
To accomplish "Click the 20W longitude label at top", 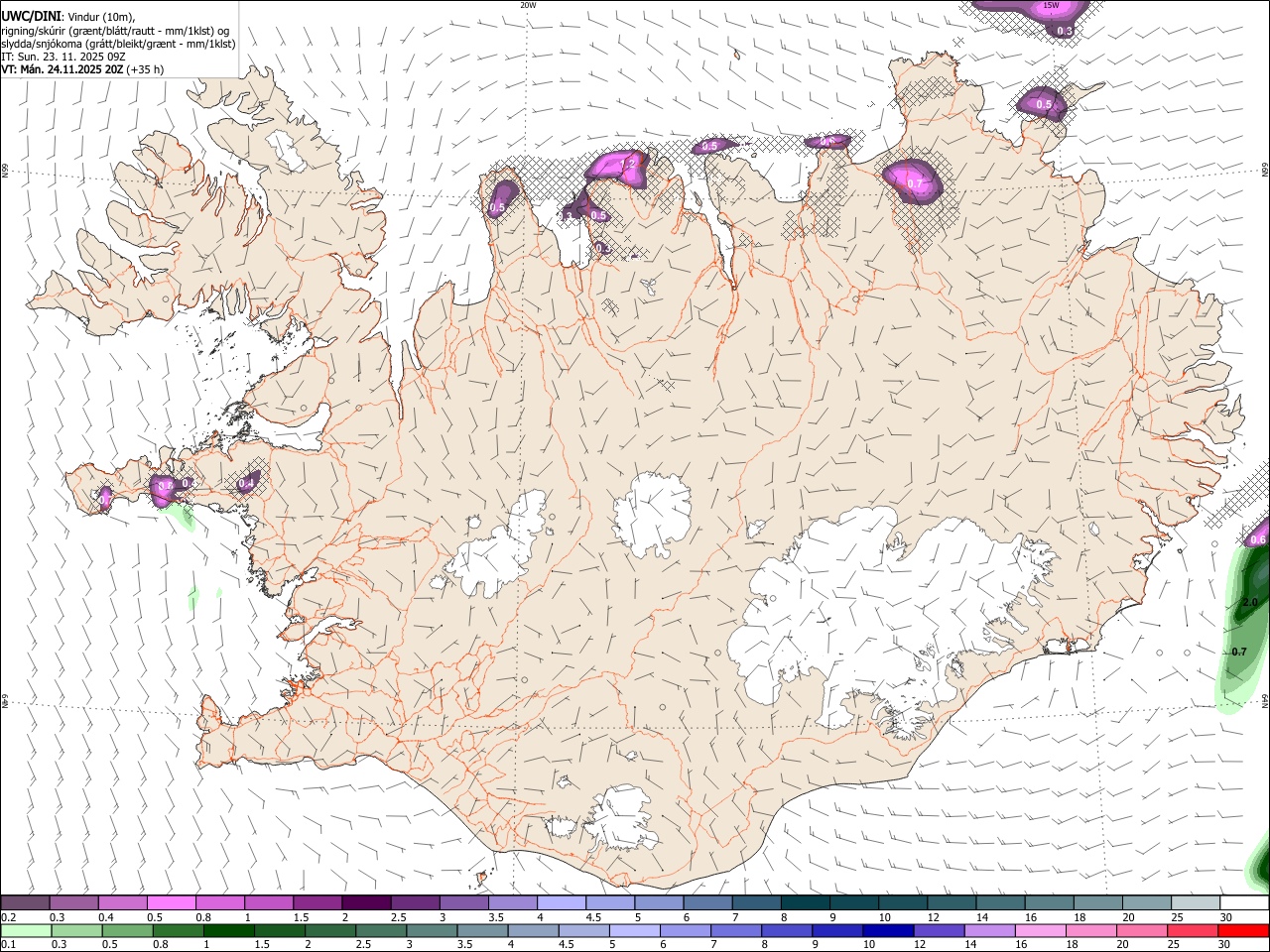I will [x=528, y=5].
